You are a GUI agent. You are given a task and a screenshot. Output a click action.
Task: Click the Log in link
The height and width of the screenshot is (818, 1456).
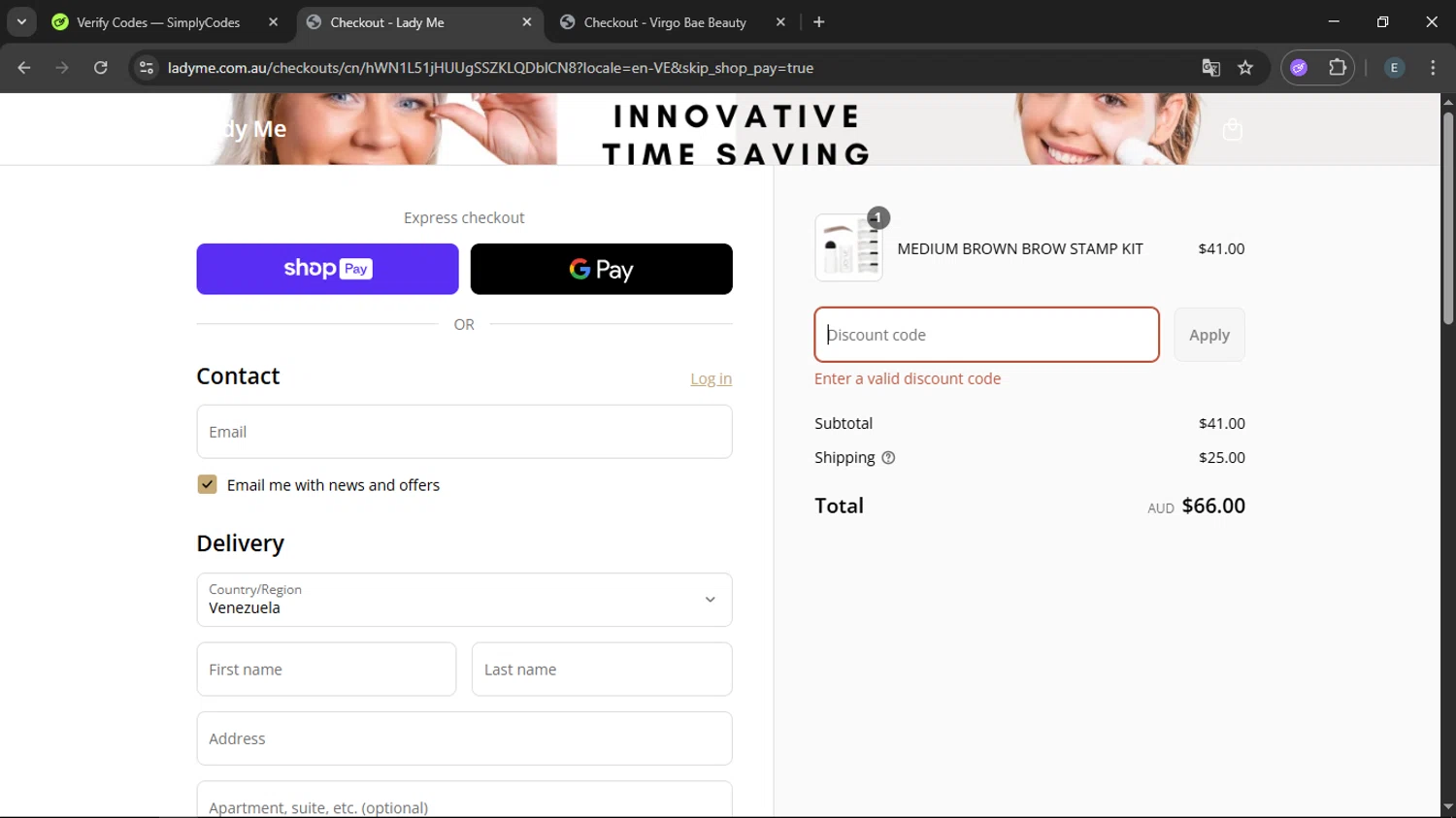coord(711,378)
